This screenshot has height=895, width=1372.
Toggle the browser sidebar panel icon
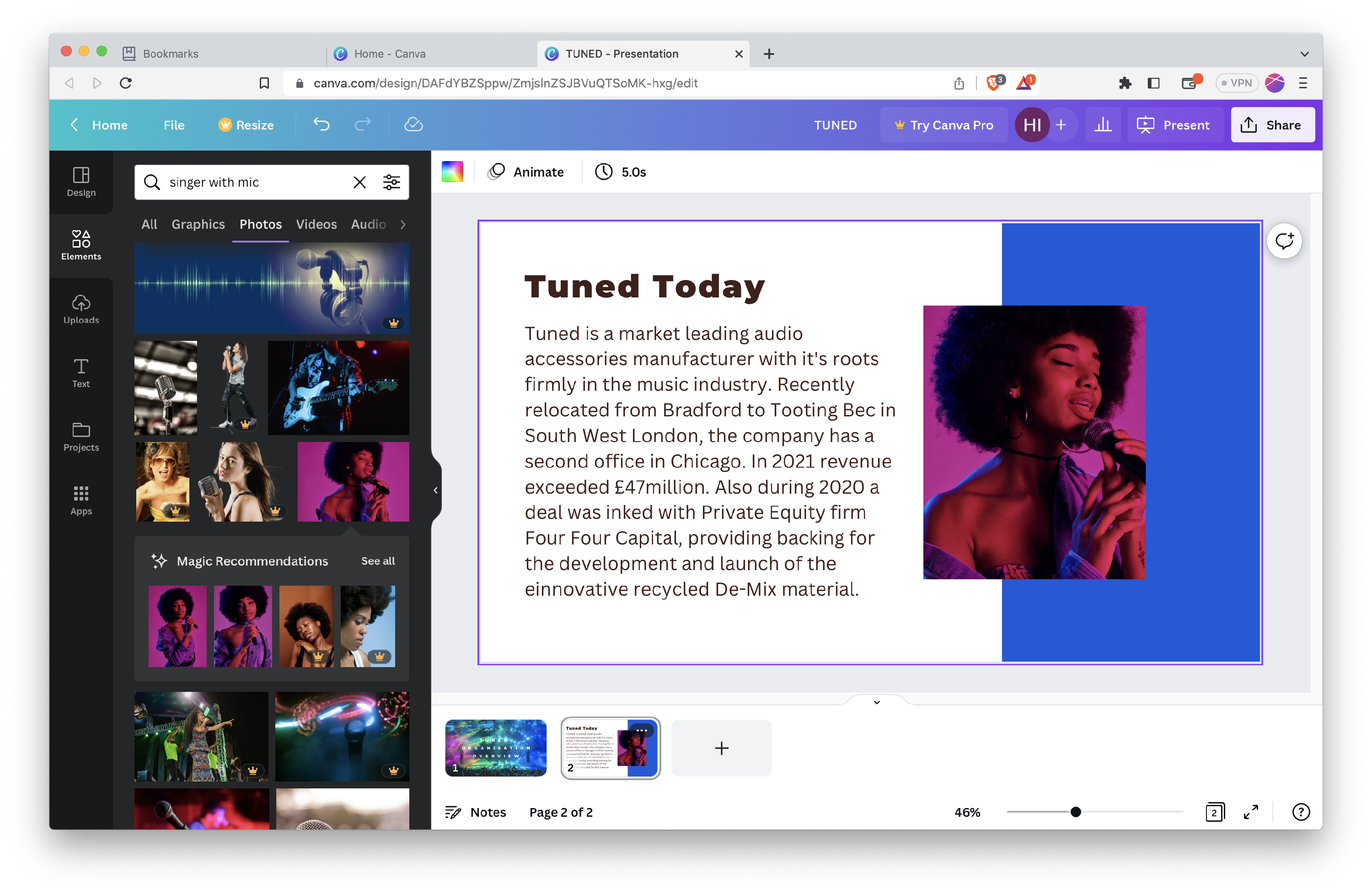1153,83
